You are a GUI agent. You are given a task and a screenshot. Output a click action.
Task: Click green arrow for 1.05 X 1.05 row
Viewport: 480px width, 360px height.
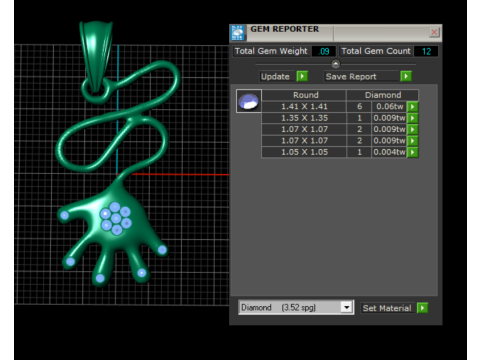413,152
